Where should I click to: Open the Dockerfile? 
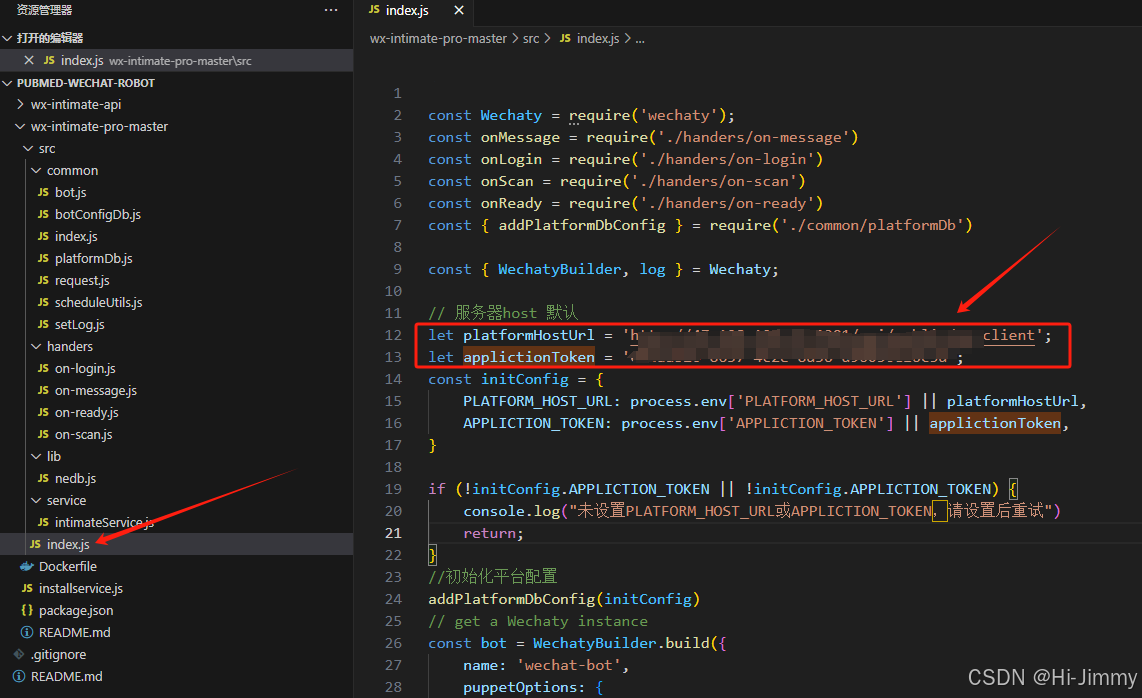coord(68,567)
